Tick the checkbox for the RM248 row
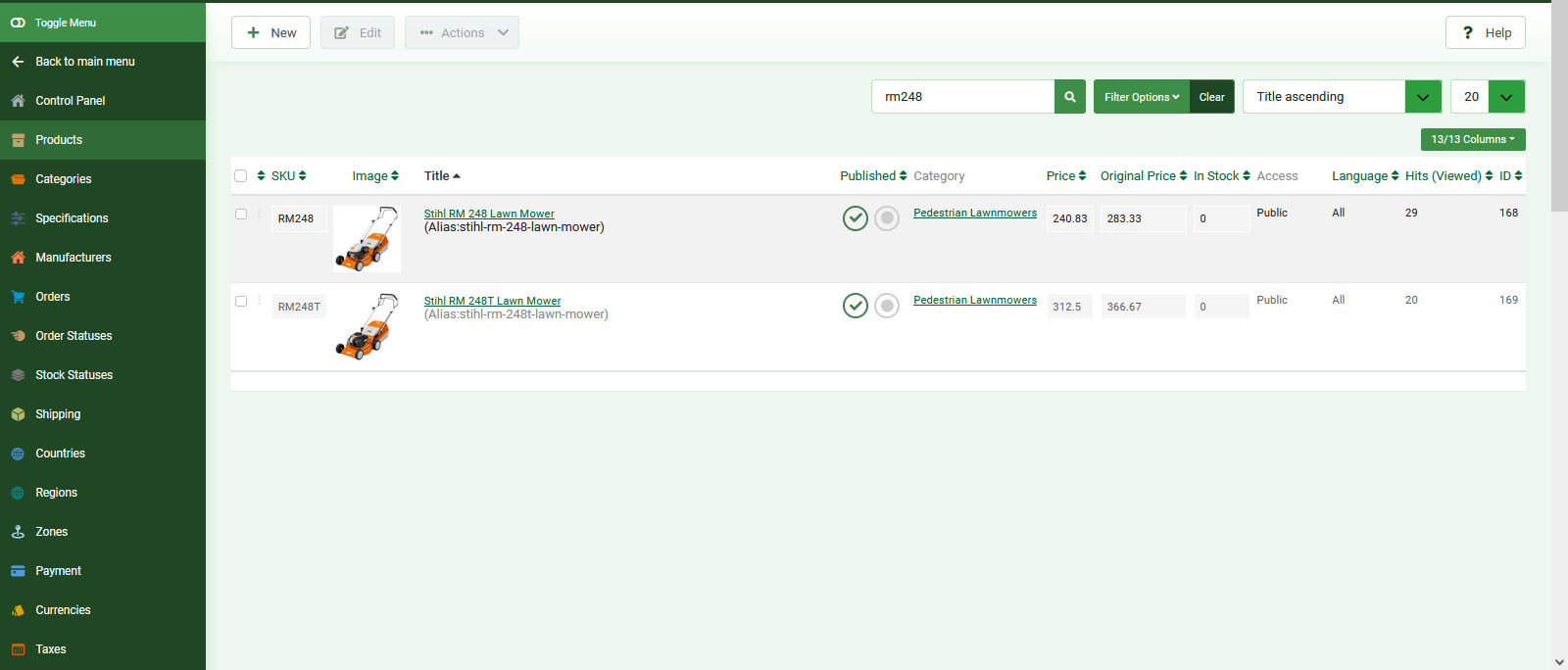 (241, 214)
